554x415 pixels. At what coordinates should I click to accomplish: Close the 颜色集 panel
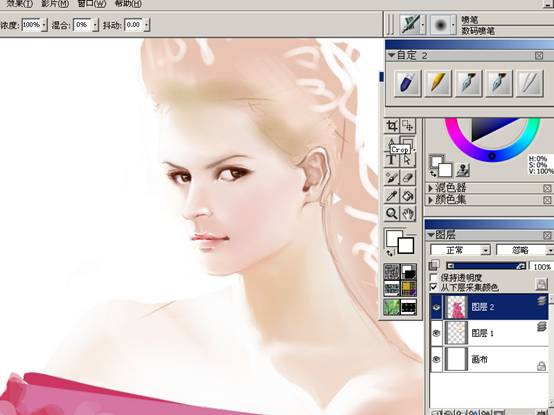547,200
